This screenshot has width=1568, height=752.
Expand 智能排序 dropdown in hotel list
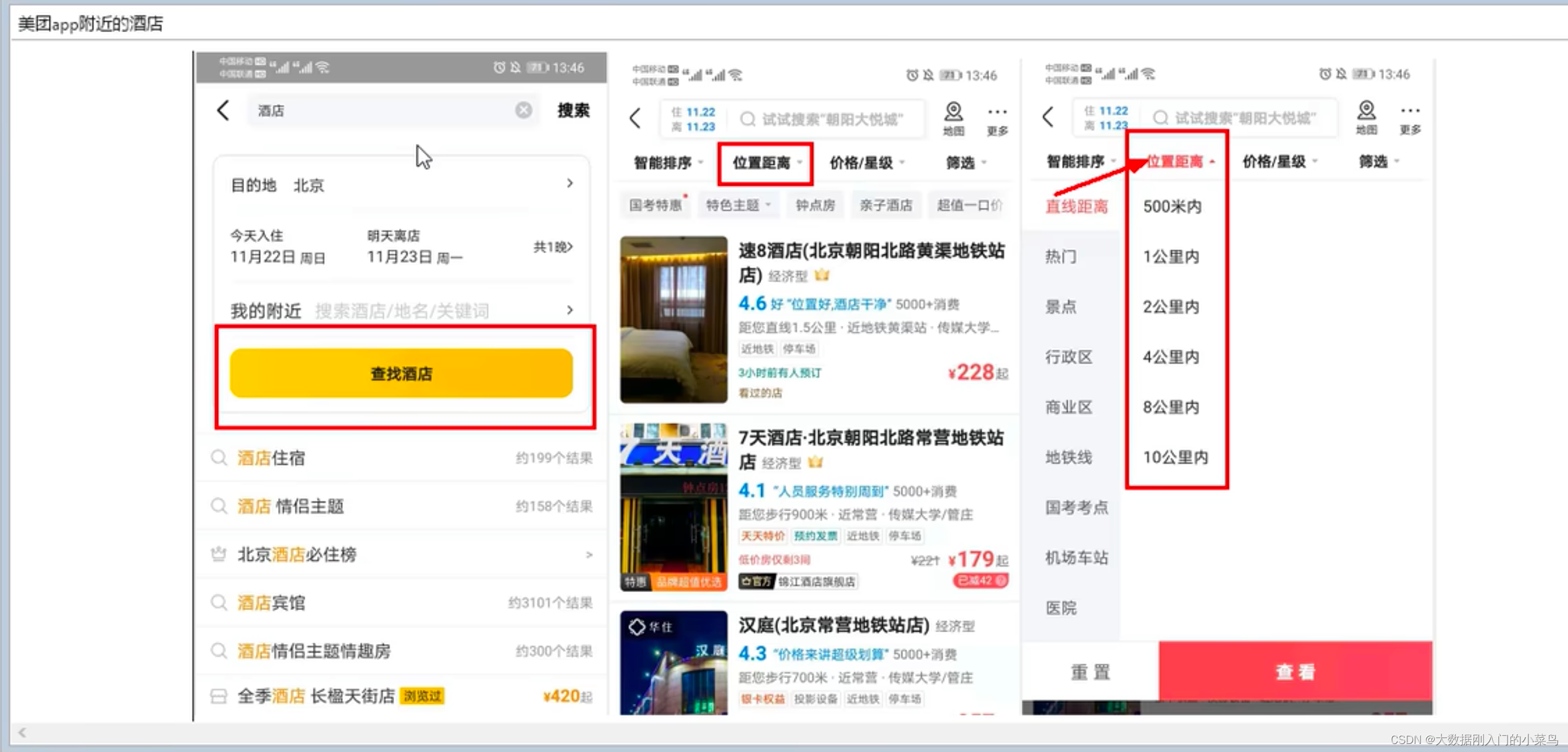click(x=668, y=163)
